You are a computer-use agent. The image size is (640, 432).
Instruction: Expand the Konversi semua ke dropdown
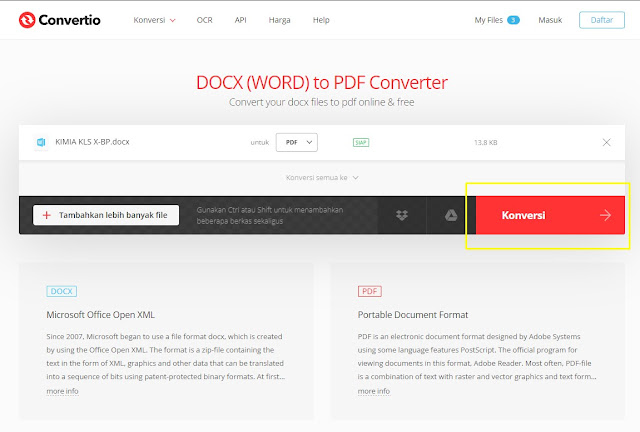322,178
